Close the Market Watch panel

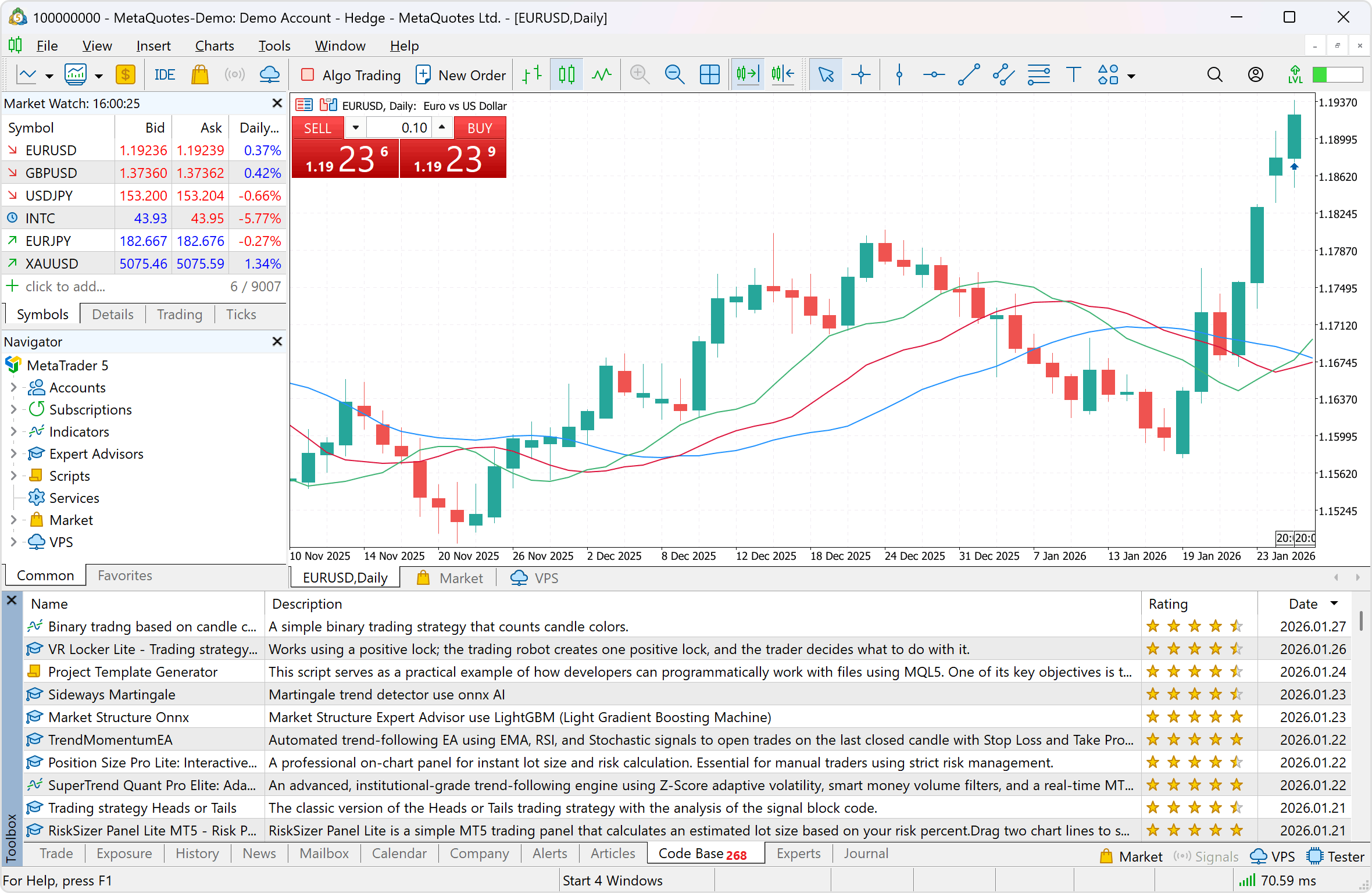(x=277, y=103)
